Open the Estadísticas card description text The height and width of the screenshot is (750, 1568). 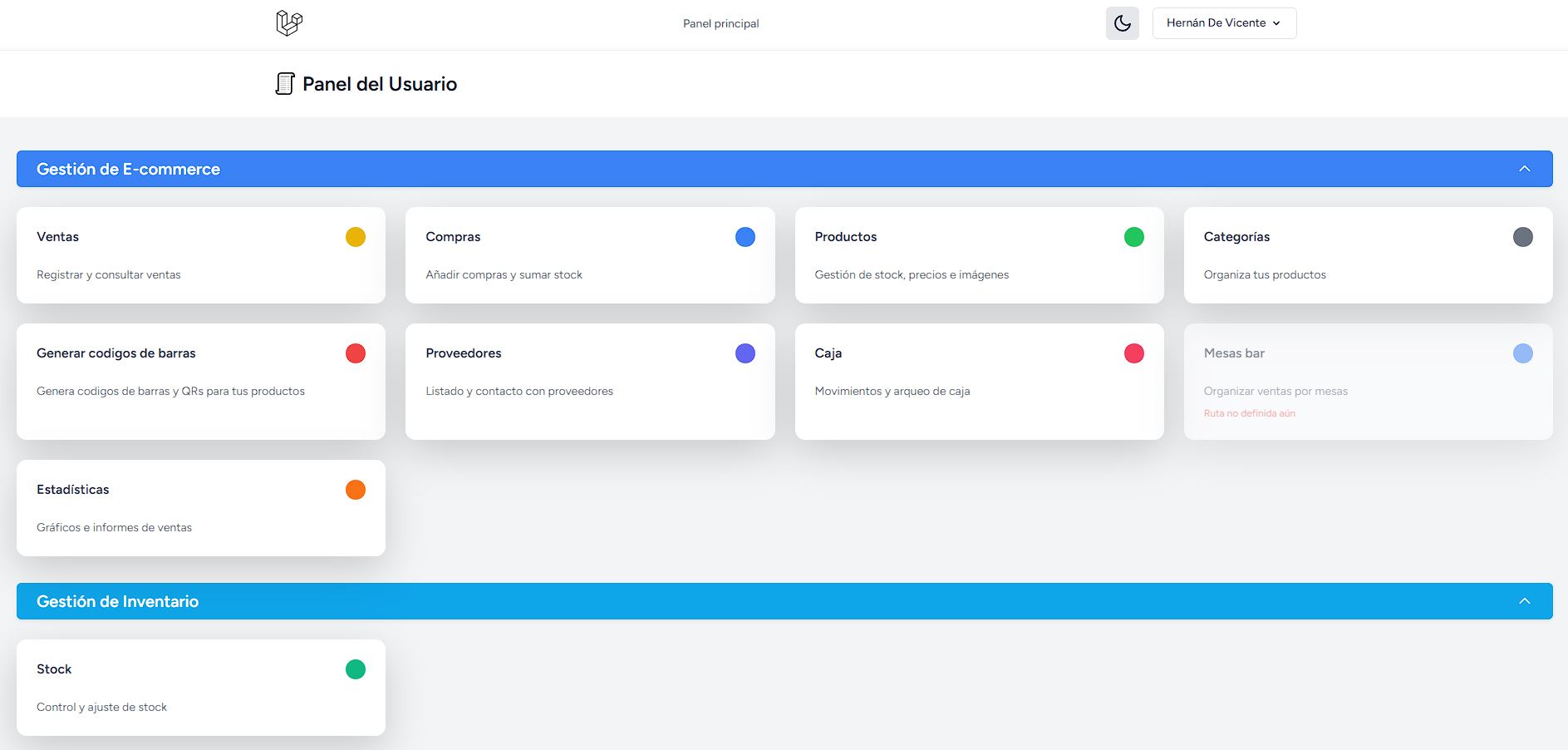[114, 527]
